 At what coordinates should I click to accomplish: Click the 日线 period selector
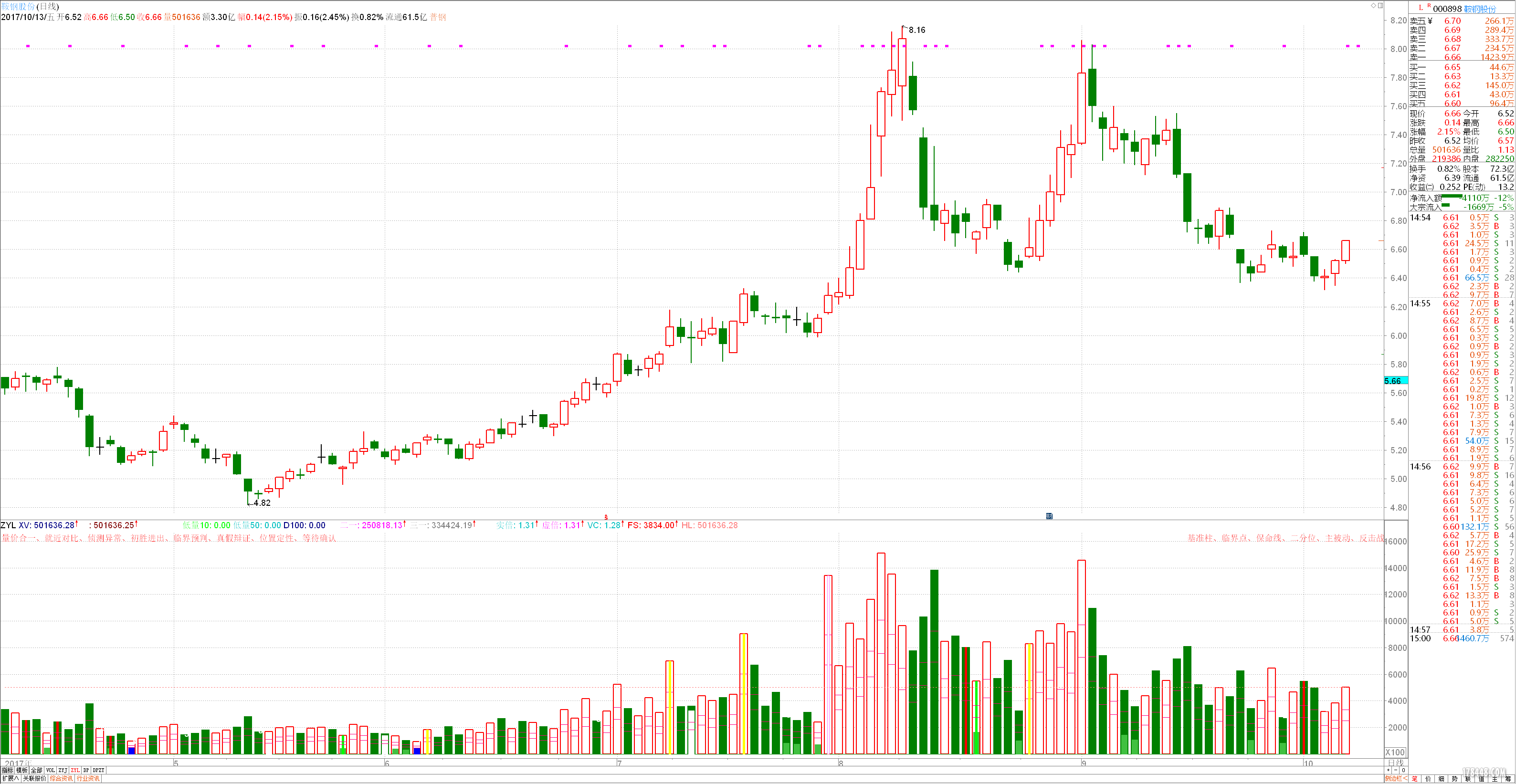(1396, 762)
